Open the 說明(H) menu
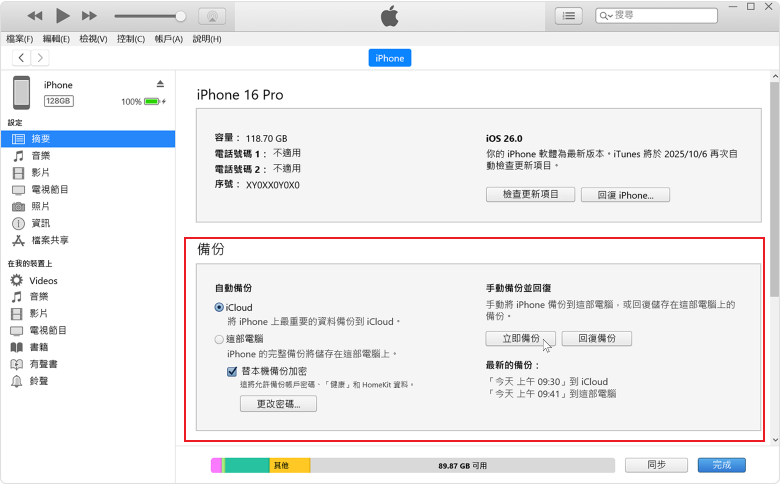Viewport: 781px width, 484px height. tap(207, 39)
